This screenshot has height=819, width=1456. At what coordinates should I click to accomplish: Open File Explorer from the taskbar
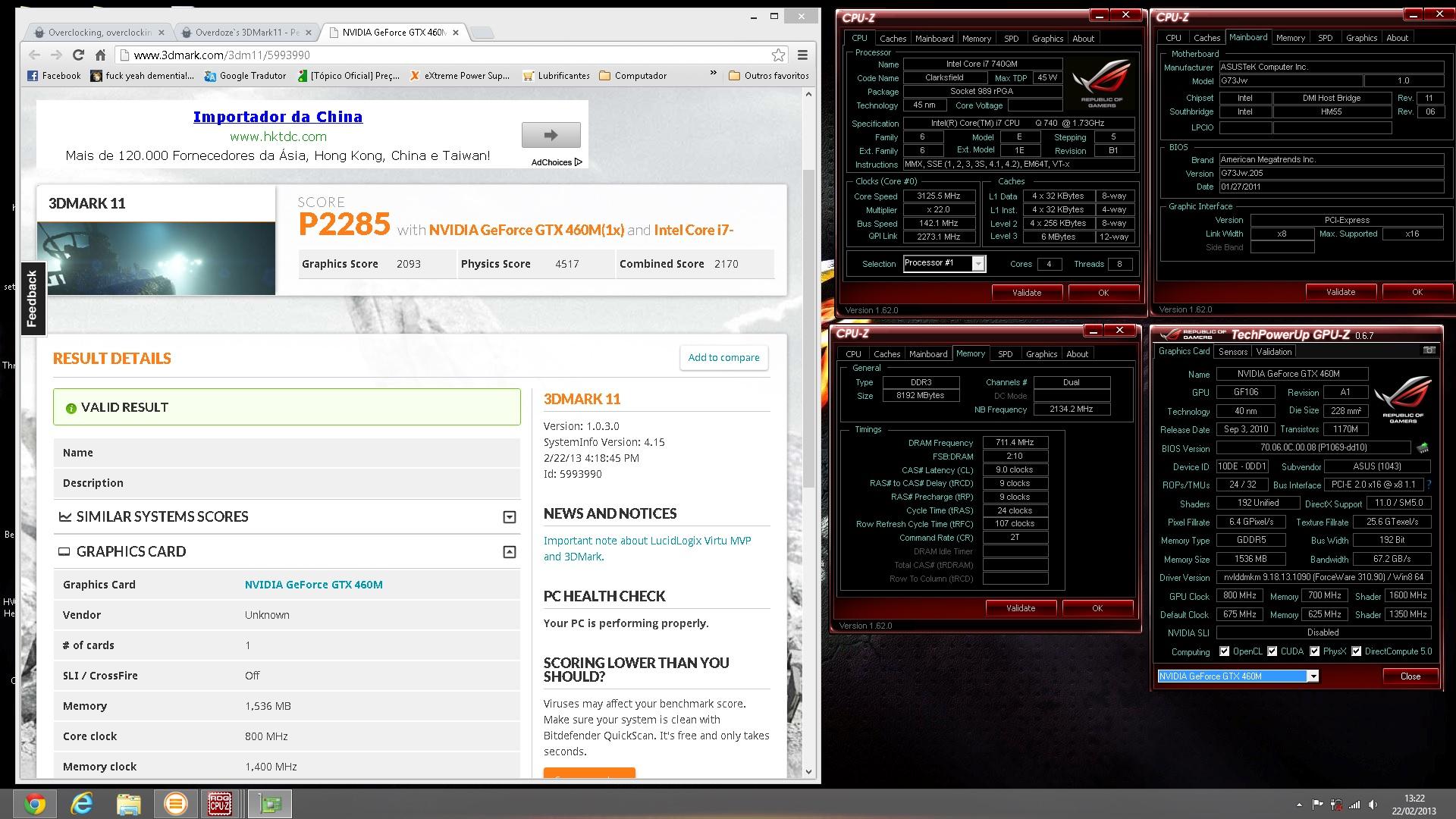(128, 804)
